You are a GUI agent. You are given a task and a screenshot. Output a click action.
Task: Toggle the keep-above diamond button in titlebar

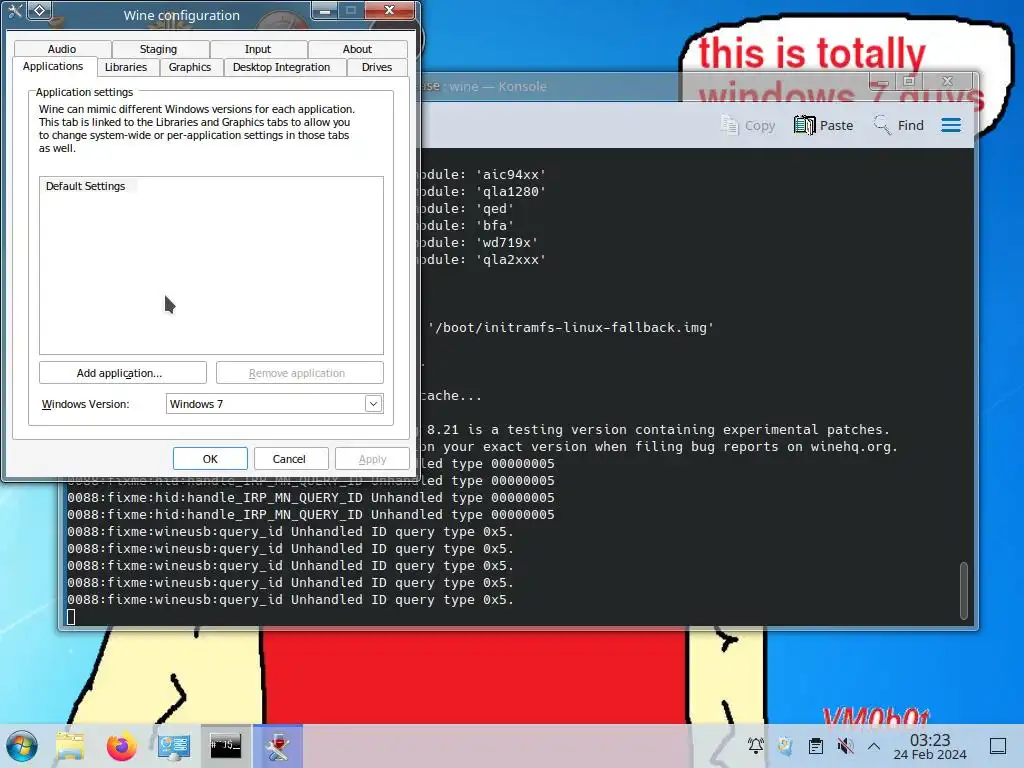pos(40,10)
